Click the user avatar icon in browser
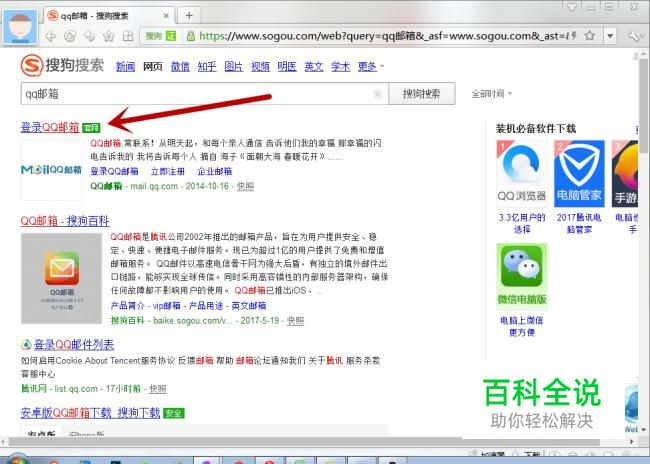 pos(20,27)
